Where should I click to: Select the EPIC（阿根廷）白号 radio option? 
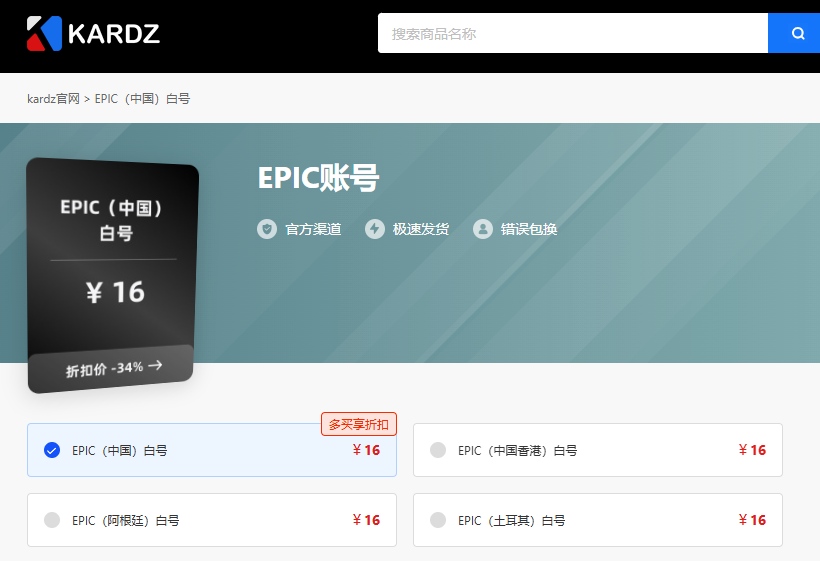coord(52,520)
